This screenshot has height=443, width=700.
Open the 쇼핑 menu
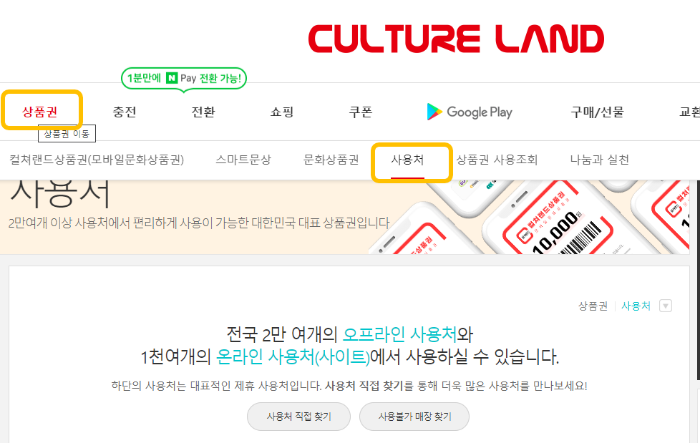coord(282,112)
